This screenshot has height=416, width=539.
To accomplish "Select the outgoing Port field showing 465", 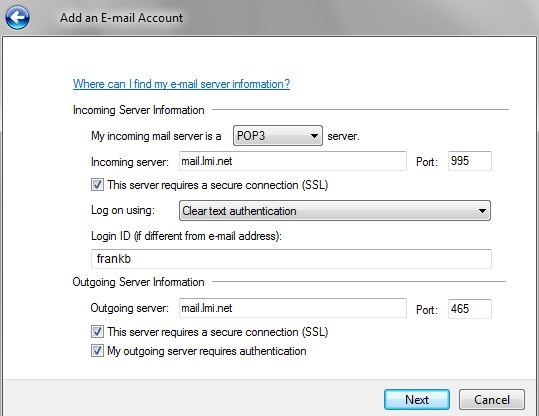I will pos(470,309).
